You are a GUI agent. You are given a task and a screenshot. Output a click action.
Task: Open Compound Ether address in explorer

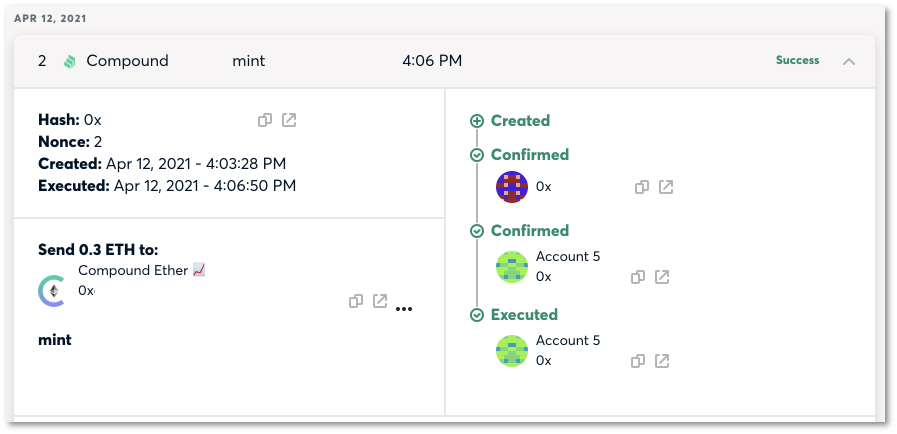click(380, 301)
